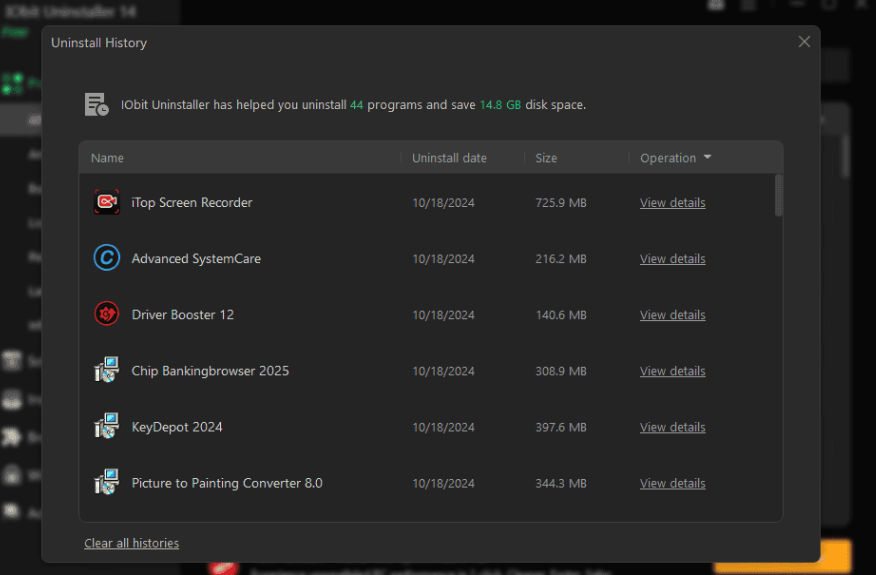Click the history list scrollbar thumb

click(x=778, y=196)
